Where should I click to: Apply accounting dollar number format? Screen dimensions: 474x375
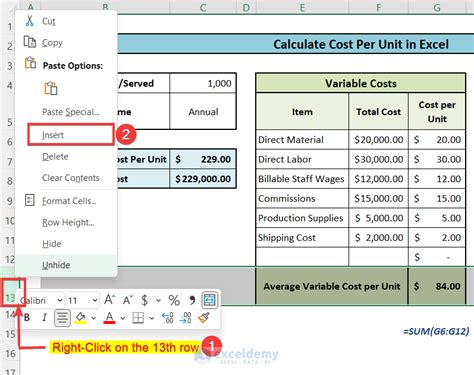[x=145, y=300]
